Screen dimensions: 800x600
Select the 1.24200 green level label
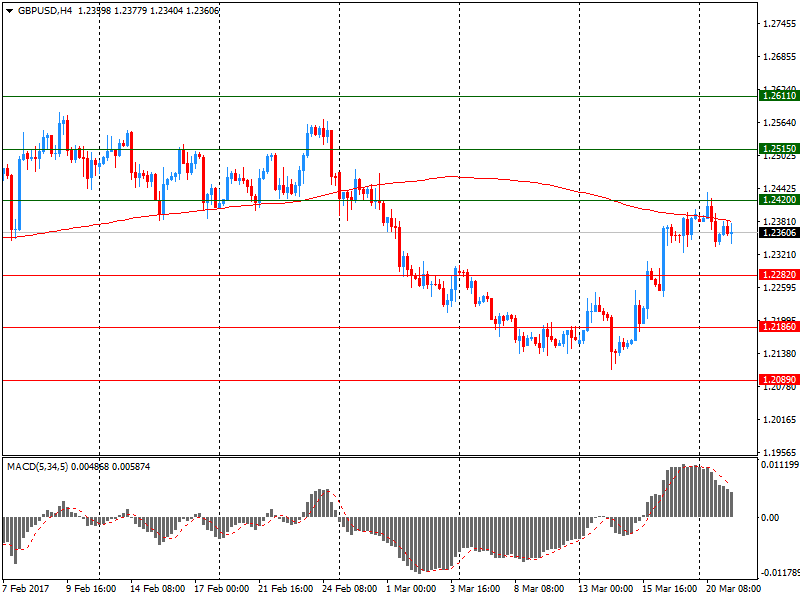(779, 200)
